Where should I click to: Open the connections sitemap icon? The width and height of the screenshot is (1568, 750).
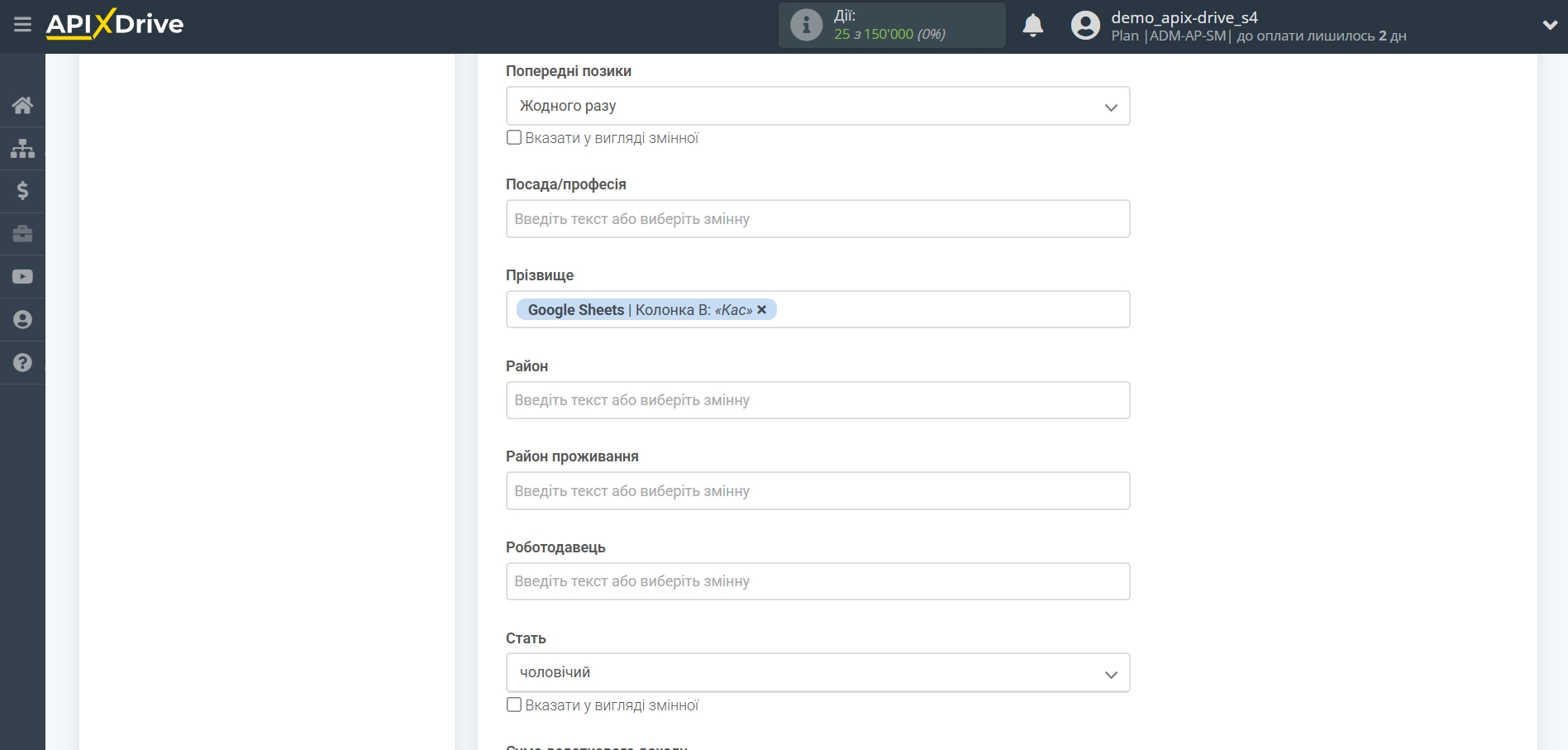coord(22,148)
